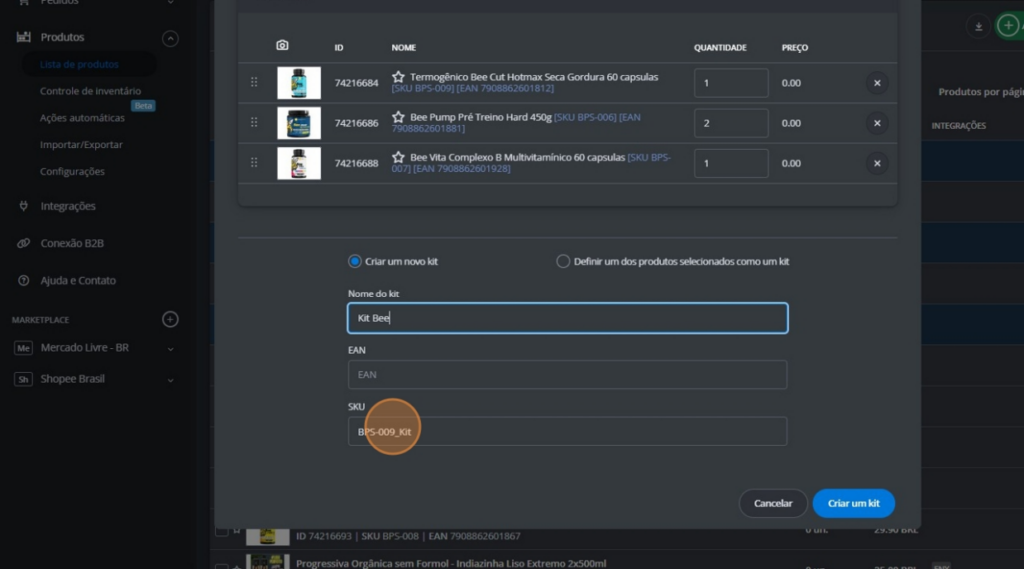Click the PREÇO column header
This screenshot has width=1024, height=569.
point(795,48)
